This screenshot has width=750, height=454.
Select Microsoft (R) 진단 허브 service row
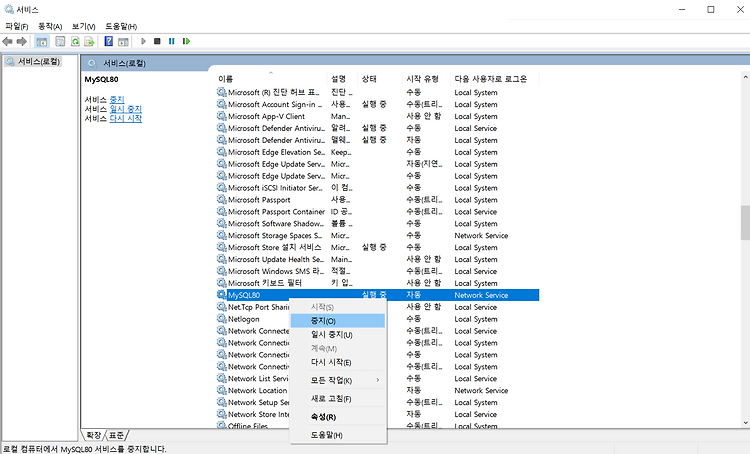pyautogui.click(x=377, y=92)
